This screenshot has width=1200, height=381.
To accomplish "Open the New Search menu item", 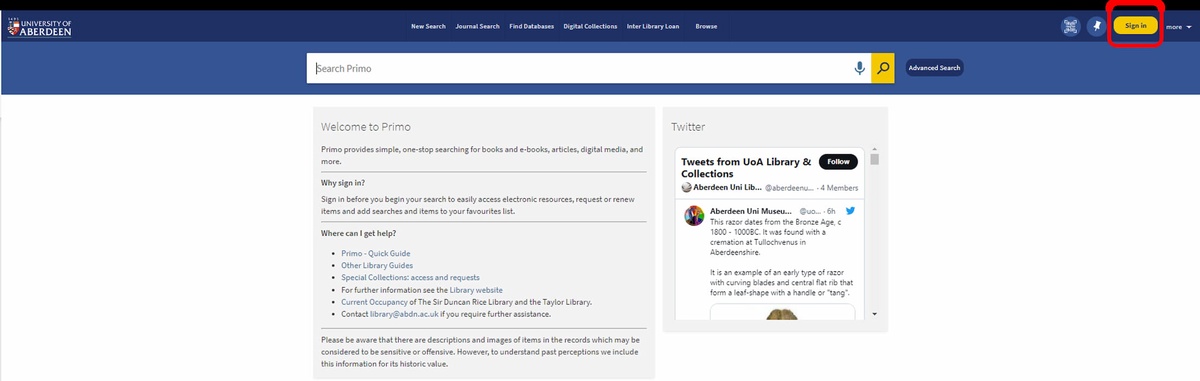I will tap(428, 26).
